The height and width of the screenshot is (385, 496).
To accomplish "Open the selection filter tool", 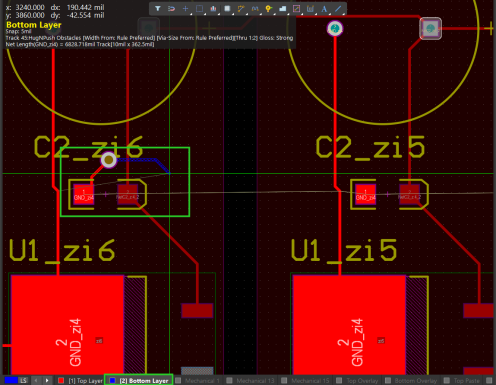I will coord(158,9).
